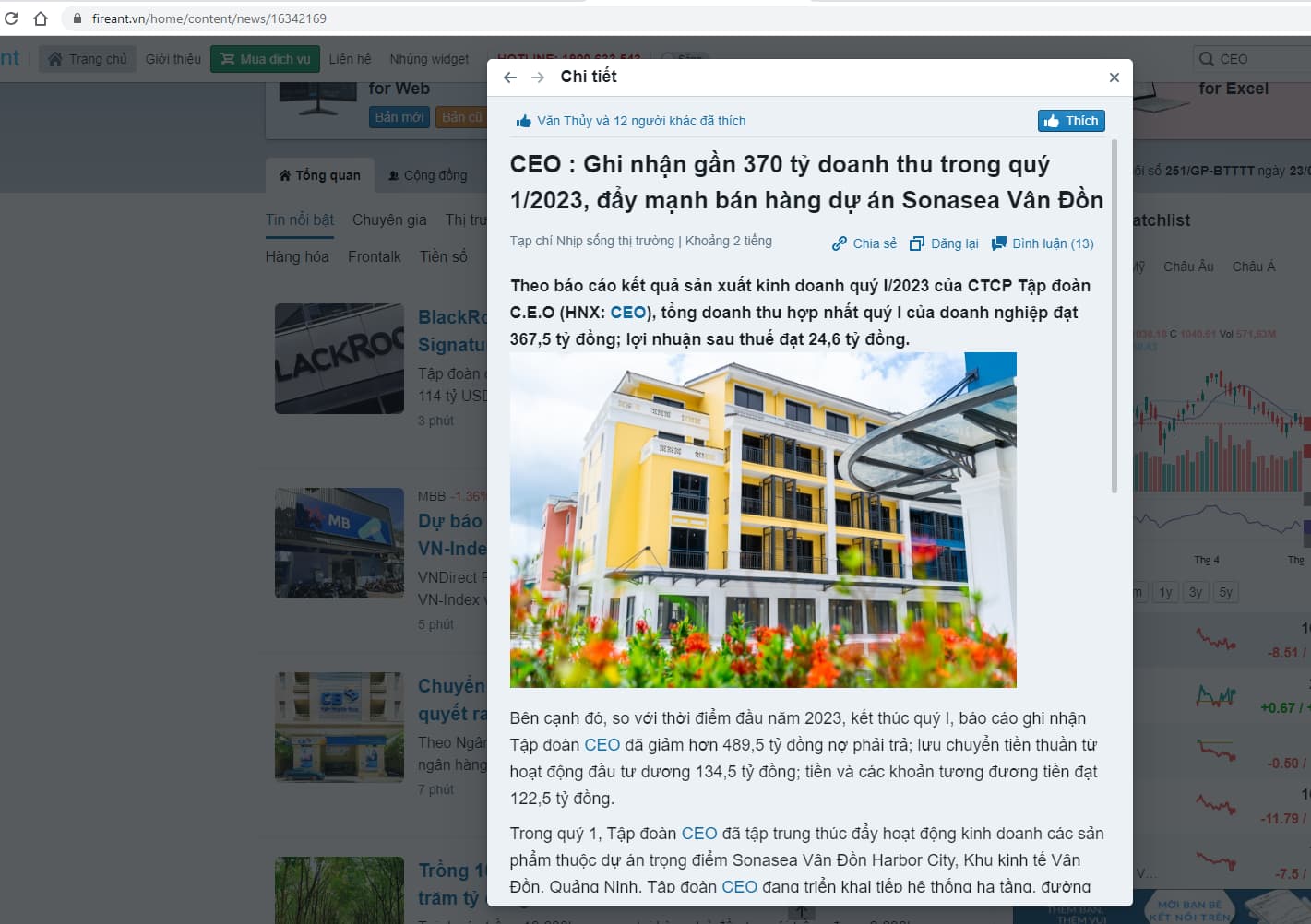The image size is (1311, 924).
Task: Click the Sonasea building article image
Action: [x=763, y=520]
